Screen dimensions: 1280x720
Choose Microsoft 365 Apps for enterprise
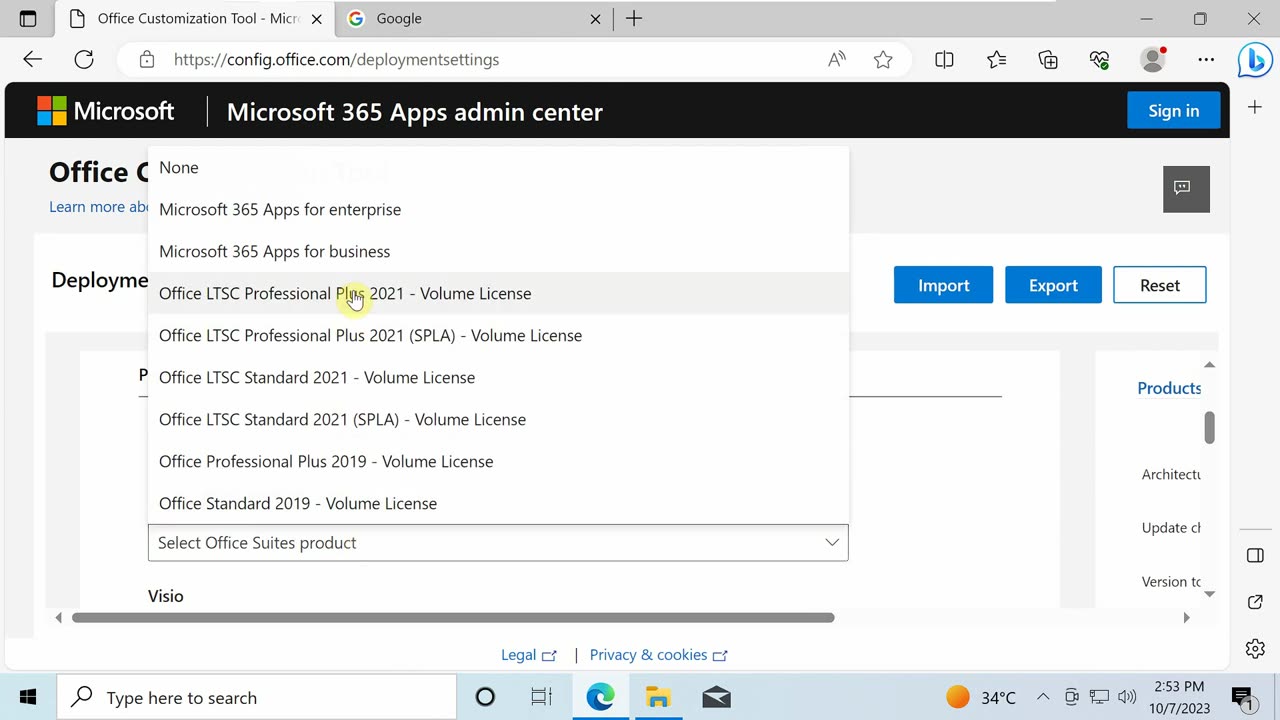click(498, 209)
